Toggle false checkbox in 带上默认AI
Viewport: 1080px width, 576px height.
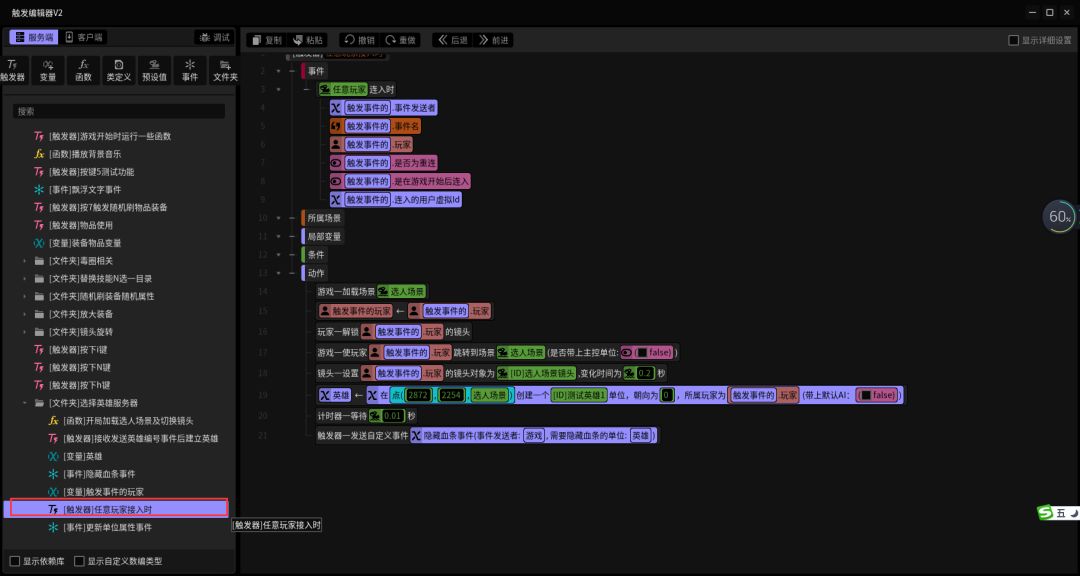coord(866,395)
